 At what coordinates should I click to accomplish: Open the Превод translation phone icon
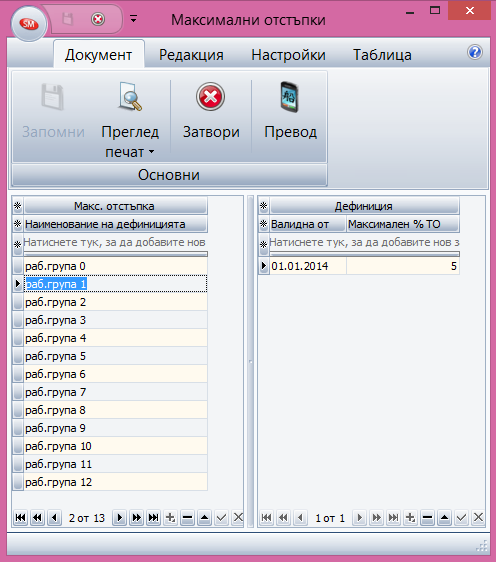pyautogui.click(x=290, y=97)
